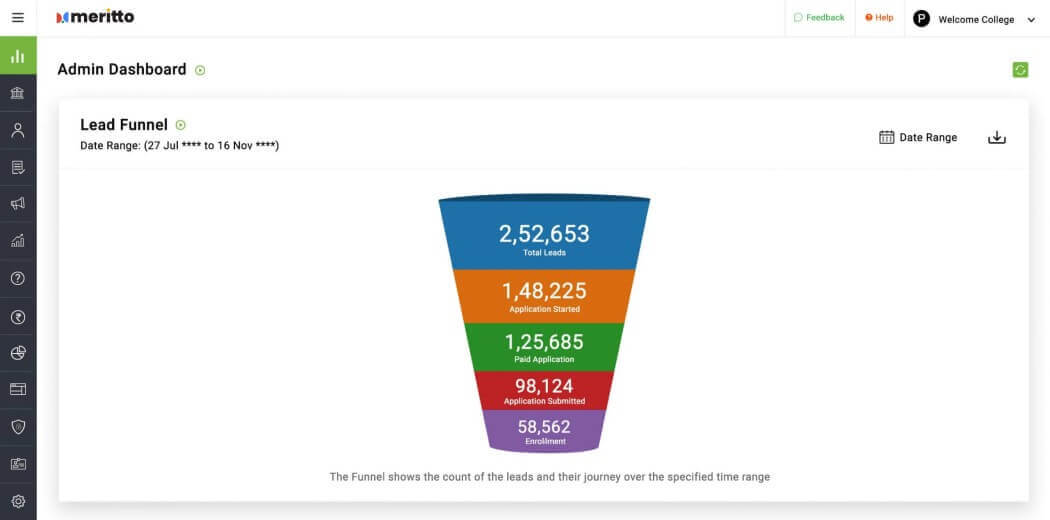
Task: Open the question mark sidebar icon
Action: [x=18, y=278]
